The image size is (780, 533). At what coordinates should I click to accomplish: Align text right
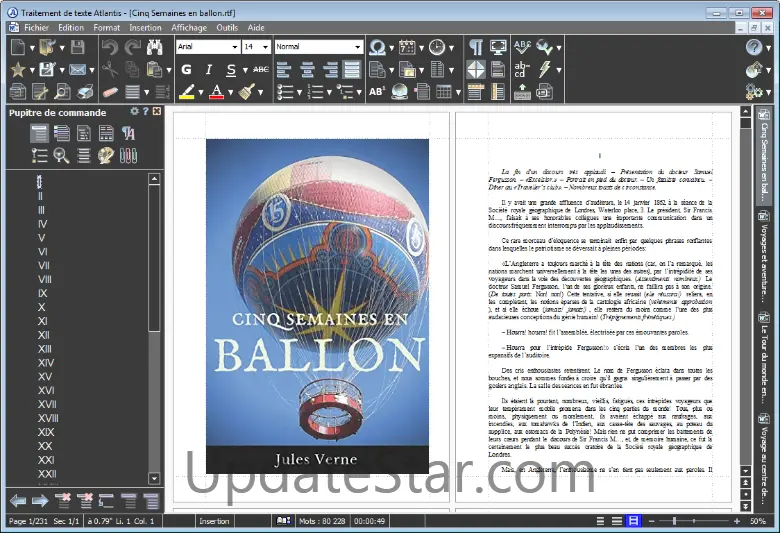(x=329, y=70)
